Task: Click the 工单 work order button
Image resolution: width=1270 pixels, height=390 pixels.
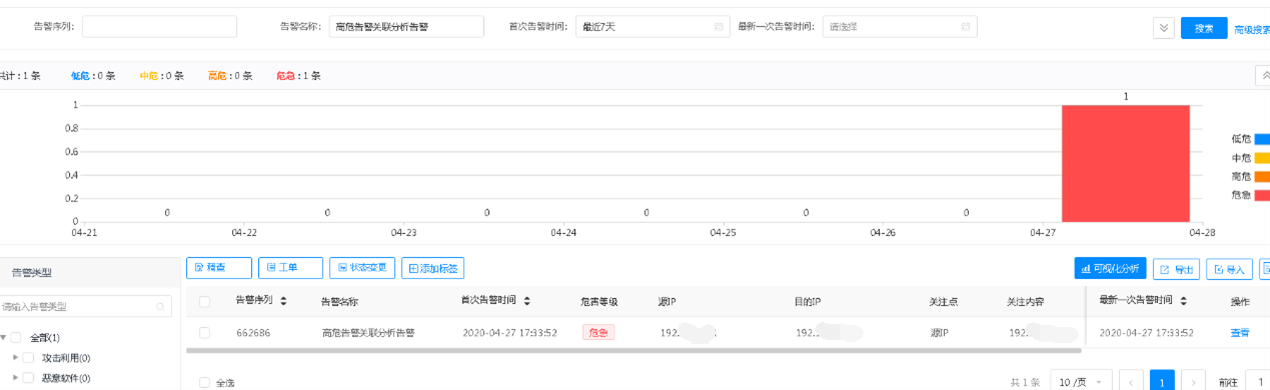Action: [x=290, y=268]
